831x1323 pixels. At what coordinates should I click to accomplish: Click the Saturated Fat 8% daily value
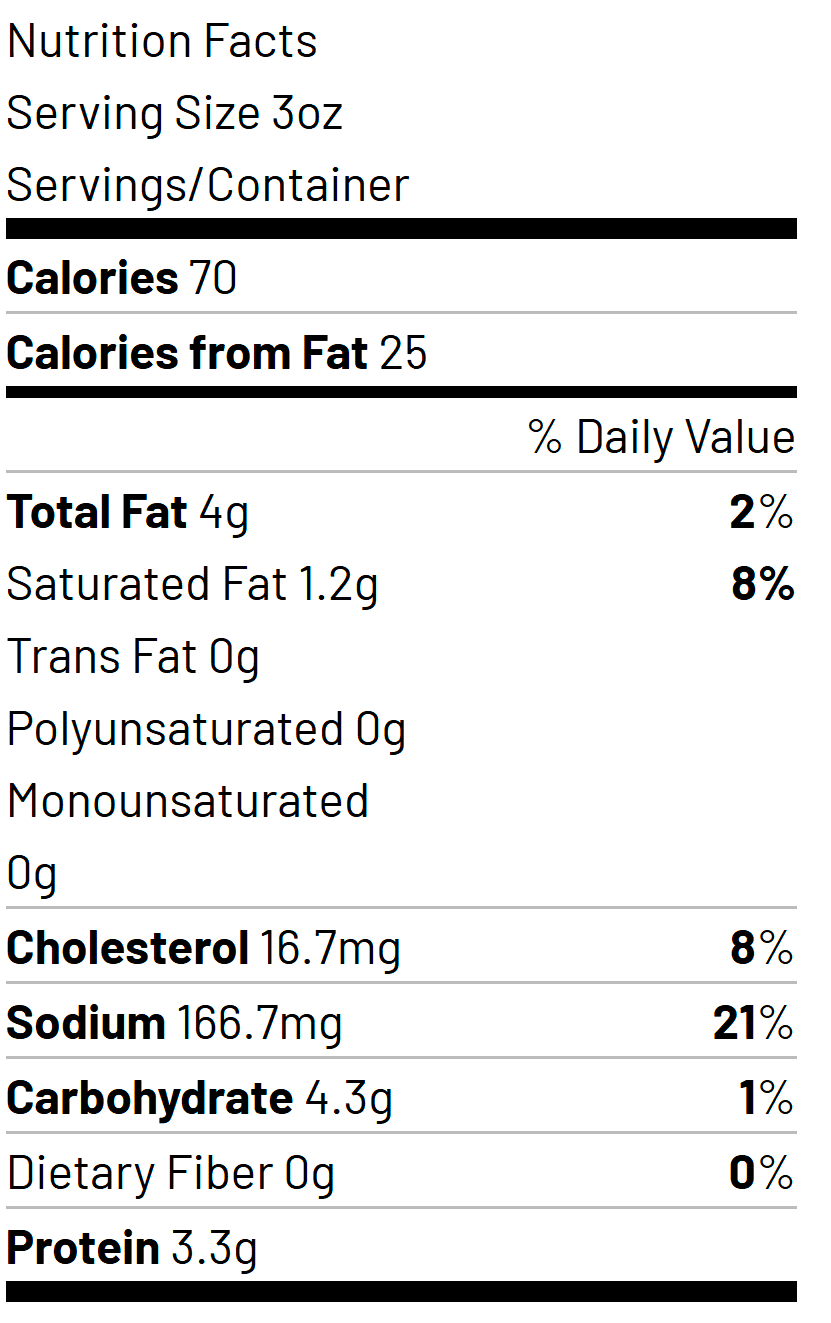[x=763, y=585]
